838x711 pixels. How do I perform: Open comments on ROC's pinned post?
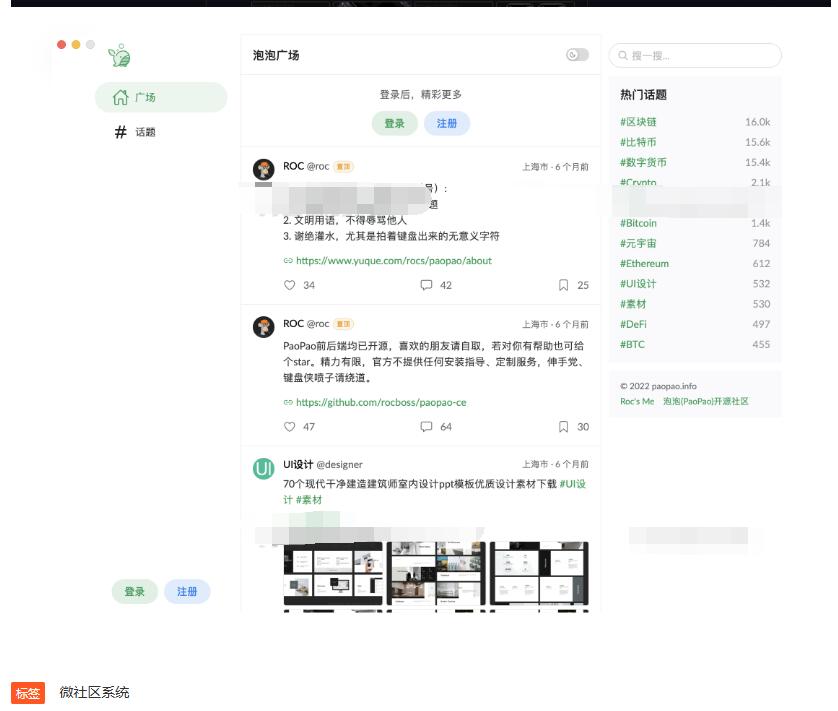click(428, 285)
